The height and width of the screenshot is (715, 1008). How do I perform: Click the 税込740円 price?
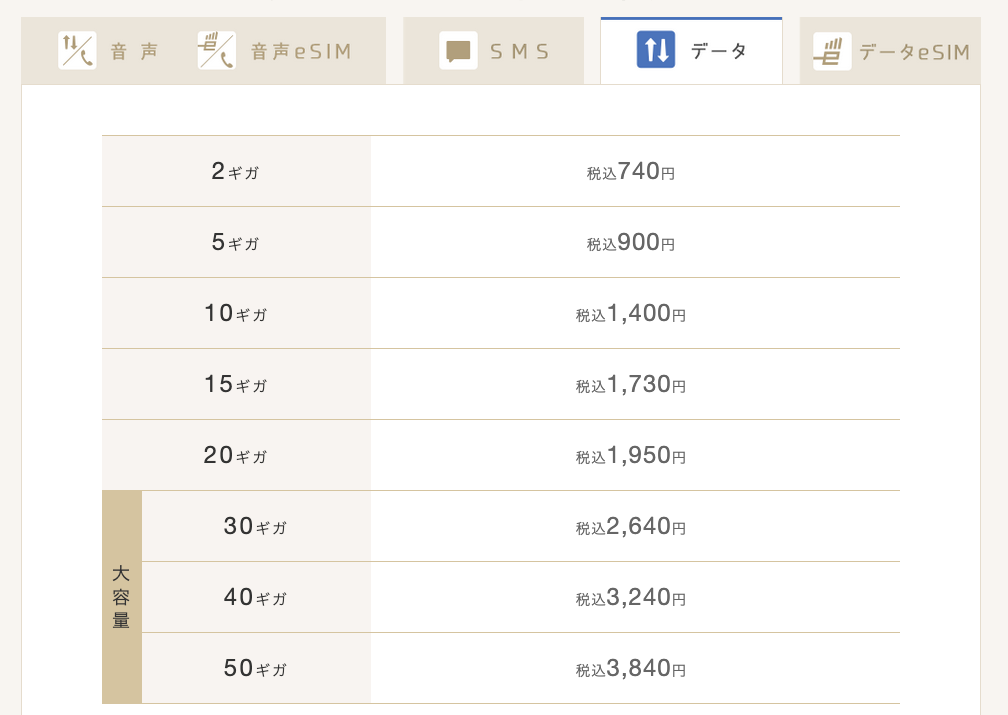631,172
